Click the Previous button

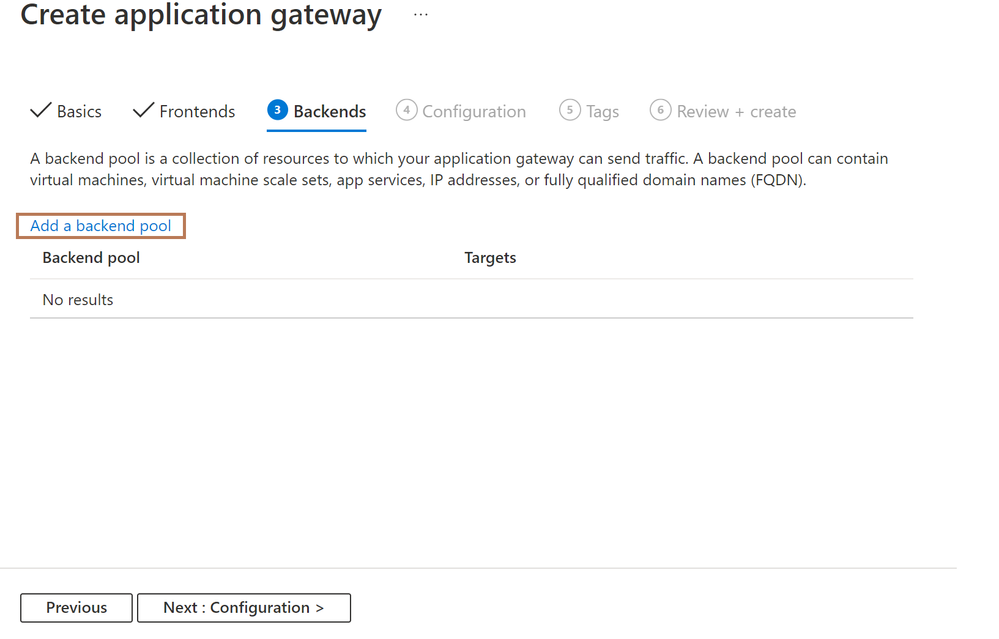coord(76,608)
